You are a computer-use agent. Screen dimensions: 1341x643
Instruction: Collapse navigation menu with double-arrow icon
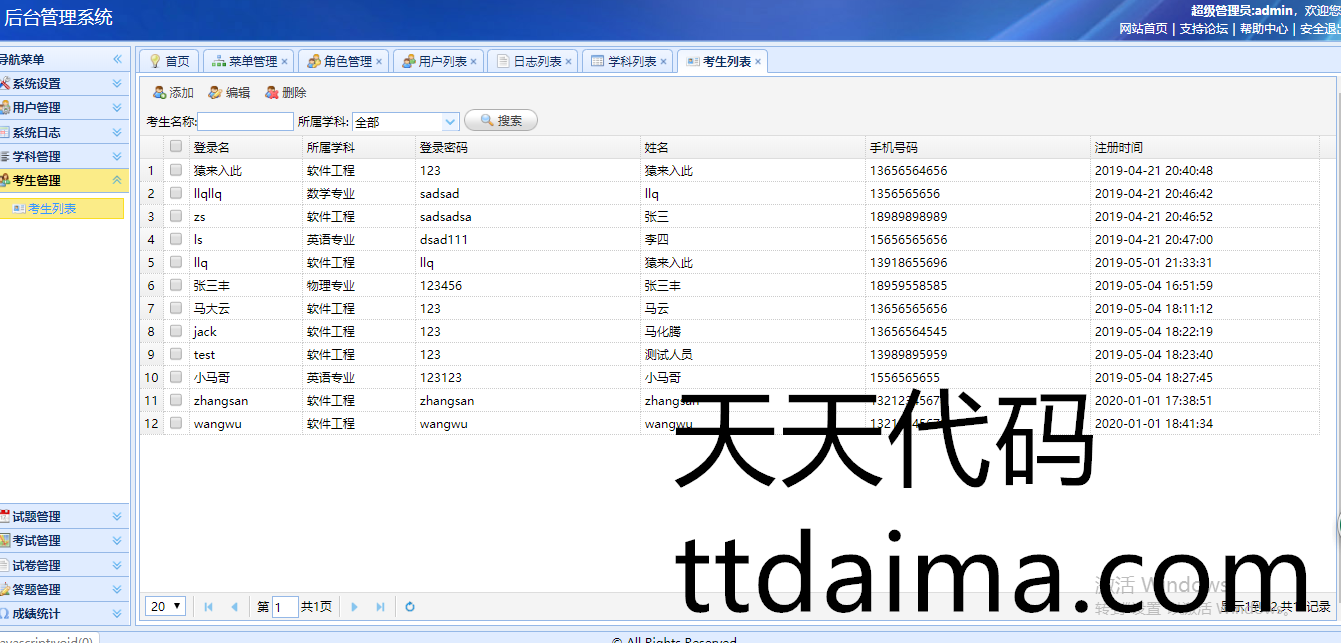(x=117, y=60)
